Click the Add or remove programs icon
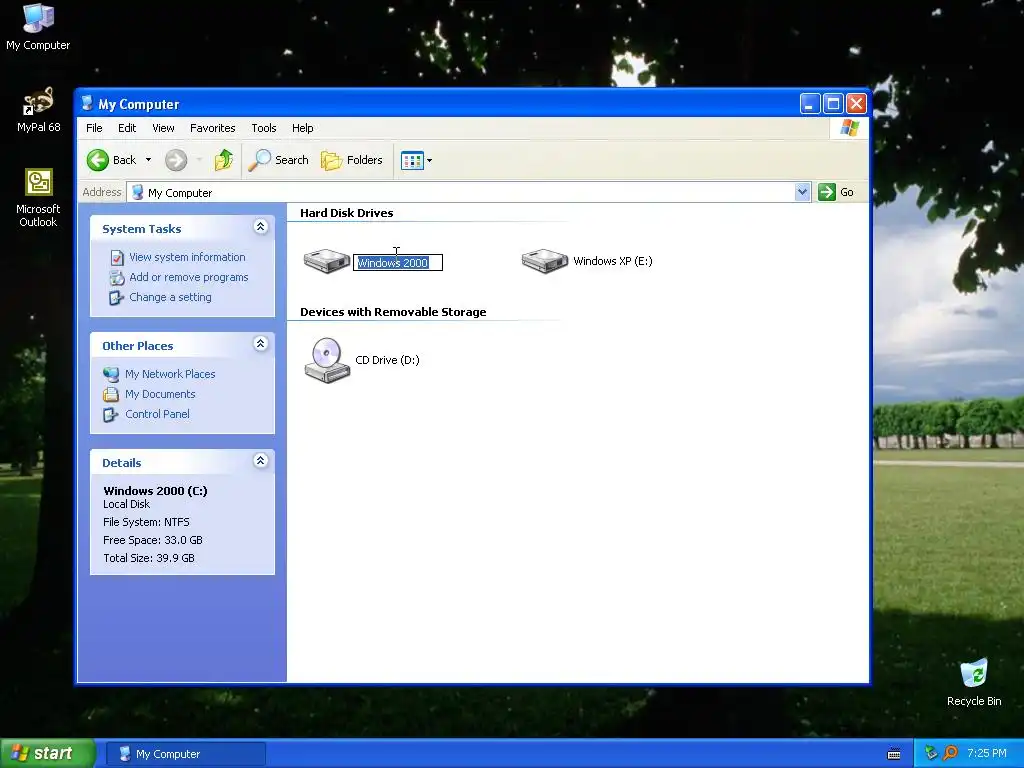 pyautogui.click(x=117, y=278)
